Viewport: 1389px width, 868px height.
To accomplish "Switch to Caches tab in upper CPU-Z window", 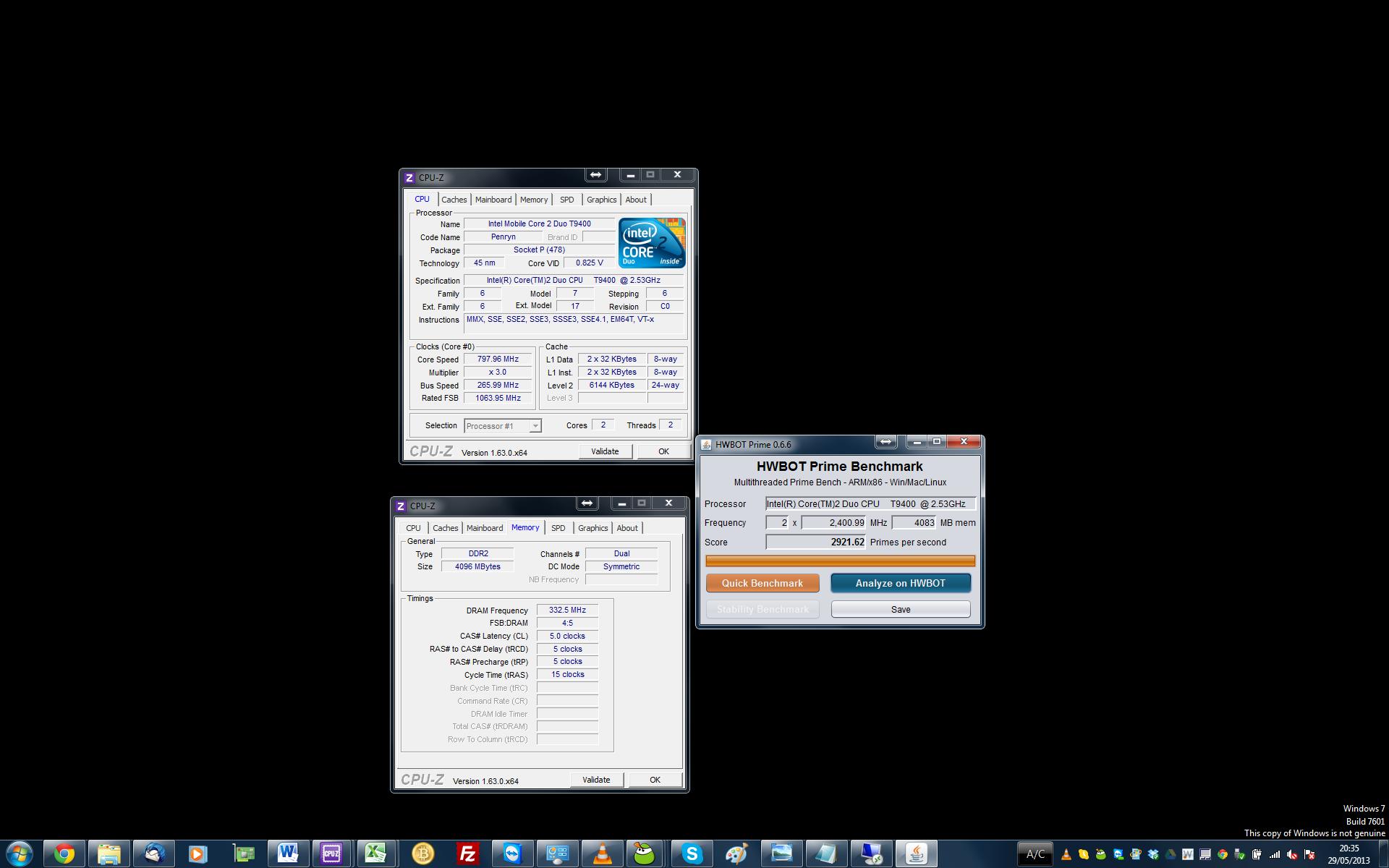I will pyautogui.click(x=454, y=200).
